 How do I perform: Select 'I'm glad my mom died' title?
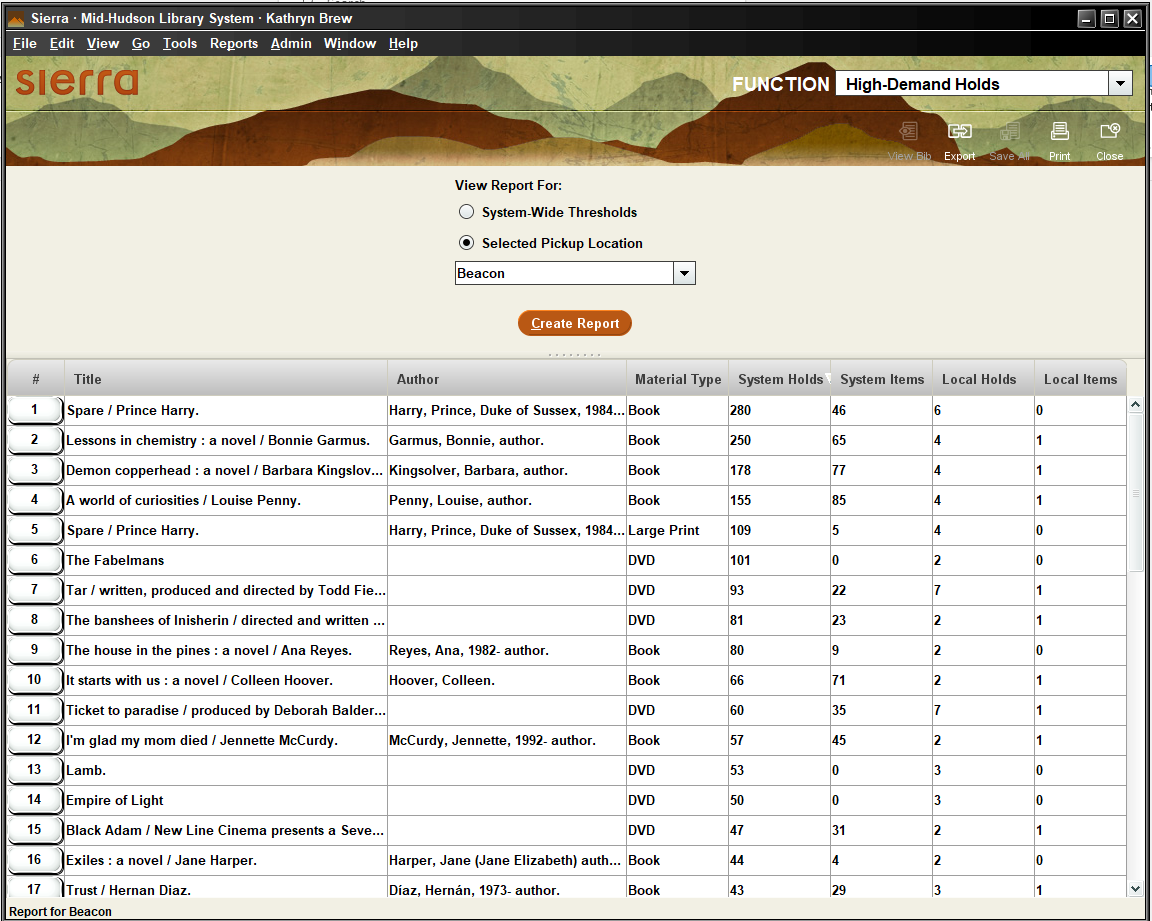226,740
